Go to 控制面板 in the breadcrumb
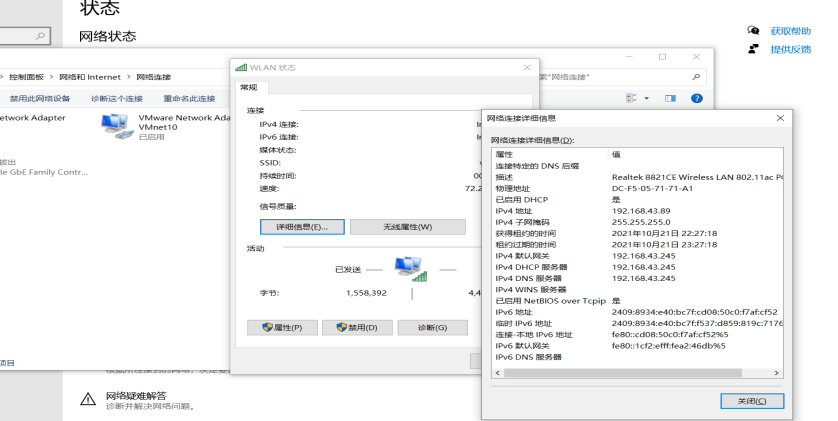Image resolution: width=838 pixels, height=421 pixels. coord(26,77)
